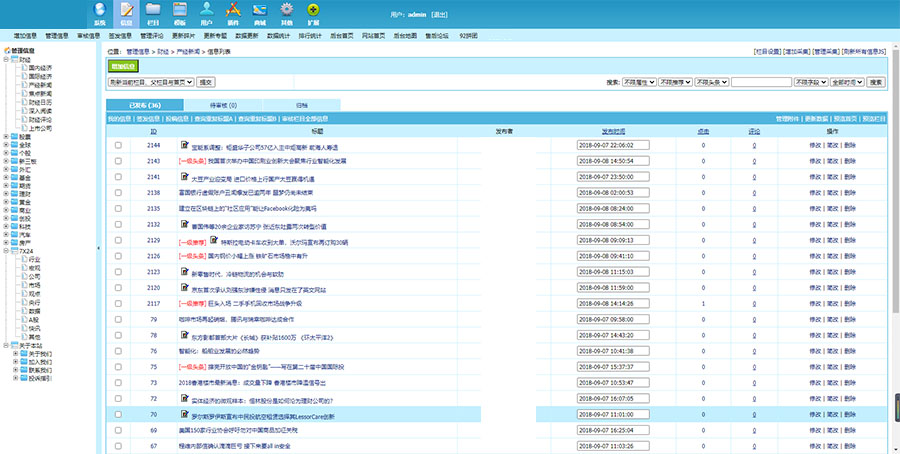Click the 提交 submit button
900x454 pixels.
[205, 83]
